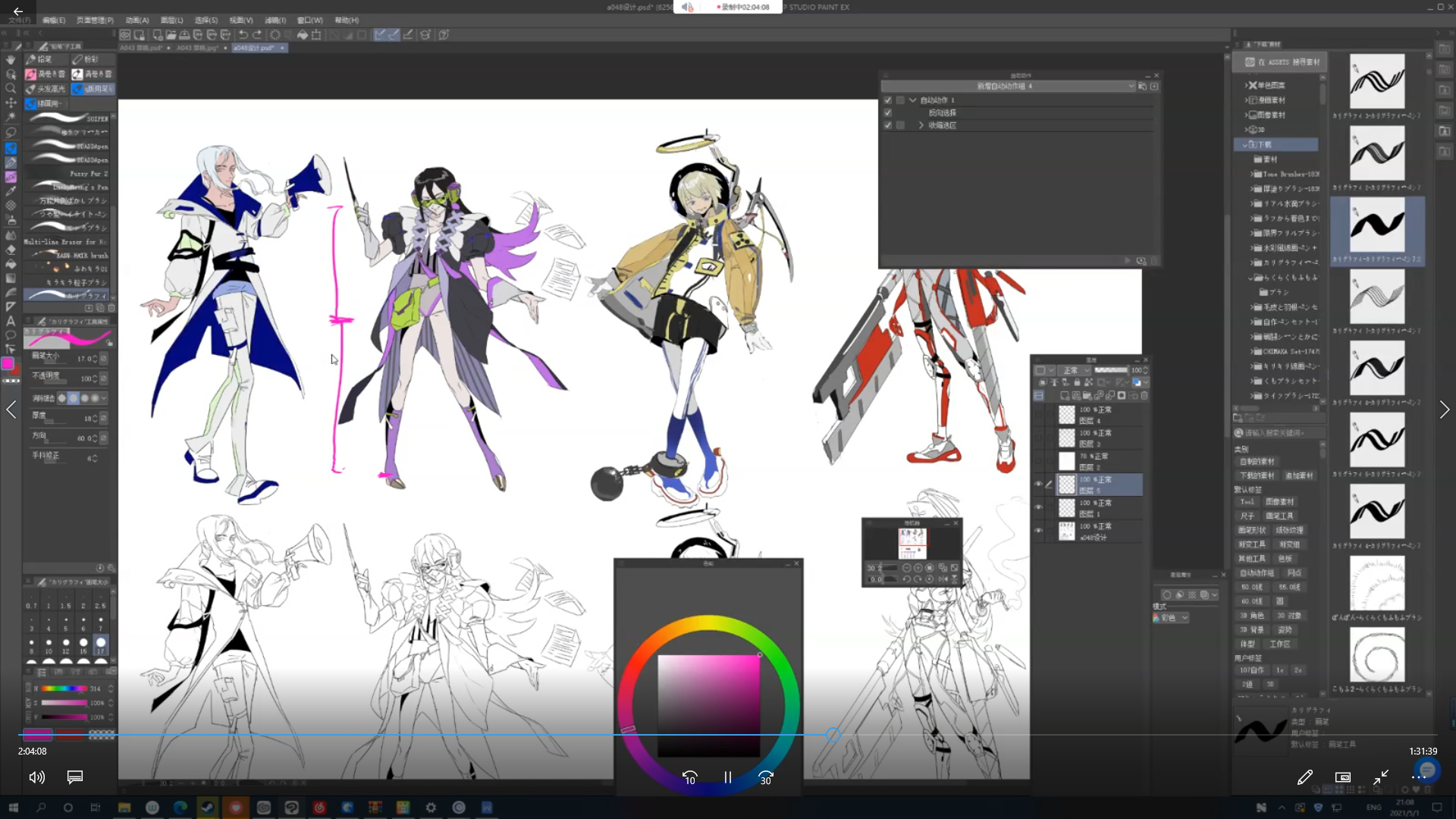Image resolution: width=1456 pixels, height=819 pixels.
Task: Expand the Tone Brushes folder in material tree
Action: (x=1251, y=174)
